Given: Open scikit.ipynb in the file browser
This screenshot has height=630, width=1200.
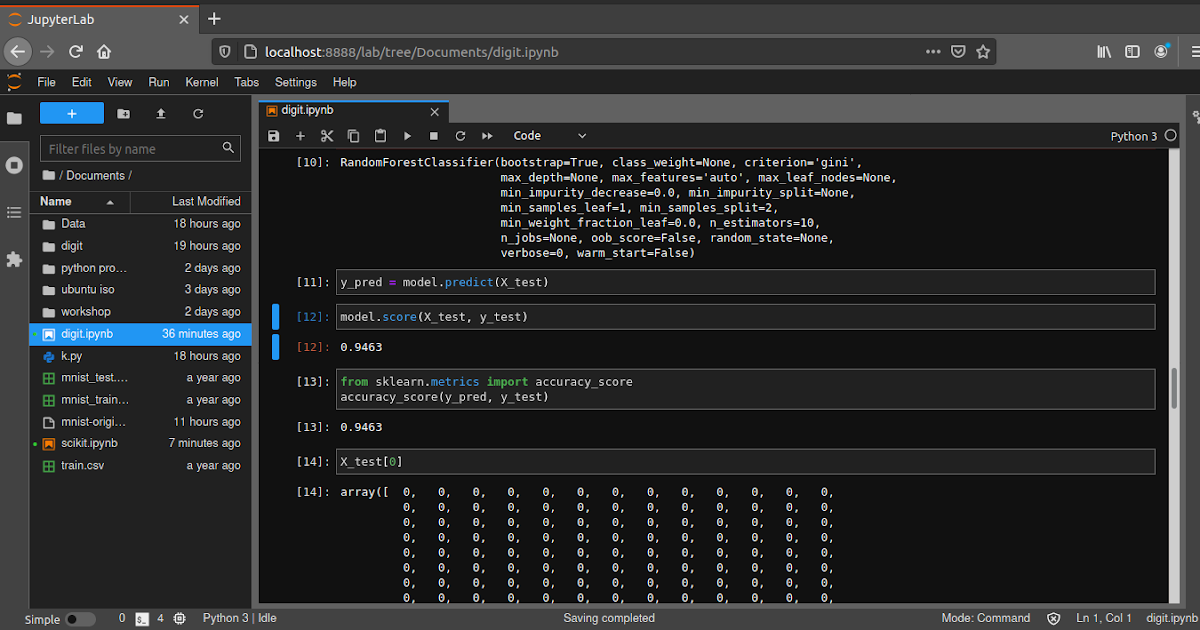Looking at the screenshot, I should coord(89,443).
